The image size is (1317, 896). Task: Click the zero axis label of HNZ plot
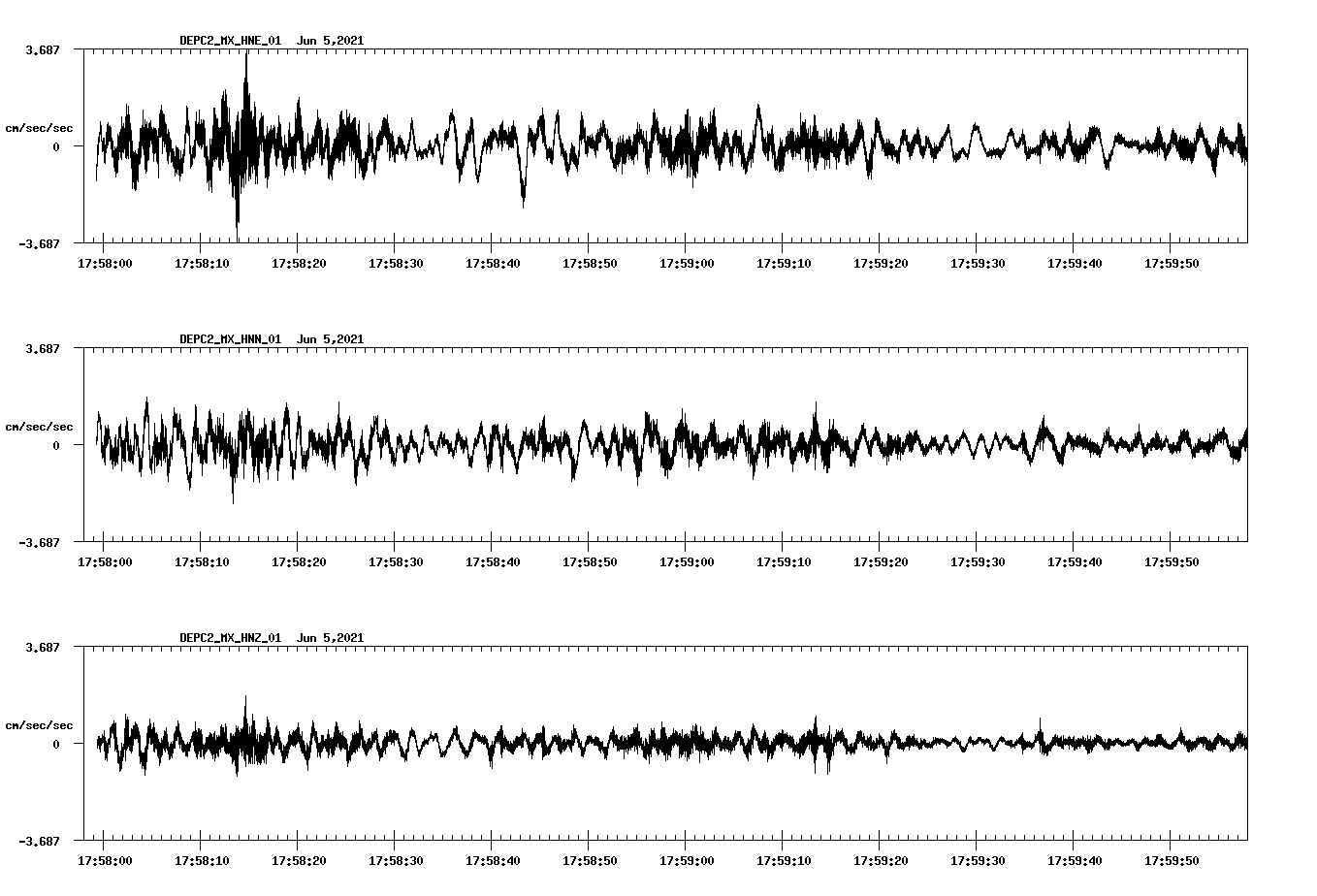tap(56, 744)
